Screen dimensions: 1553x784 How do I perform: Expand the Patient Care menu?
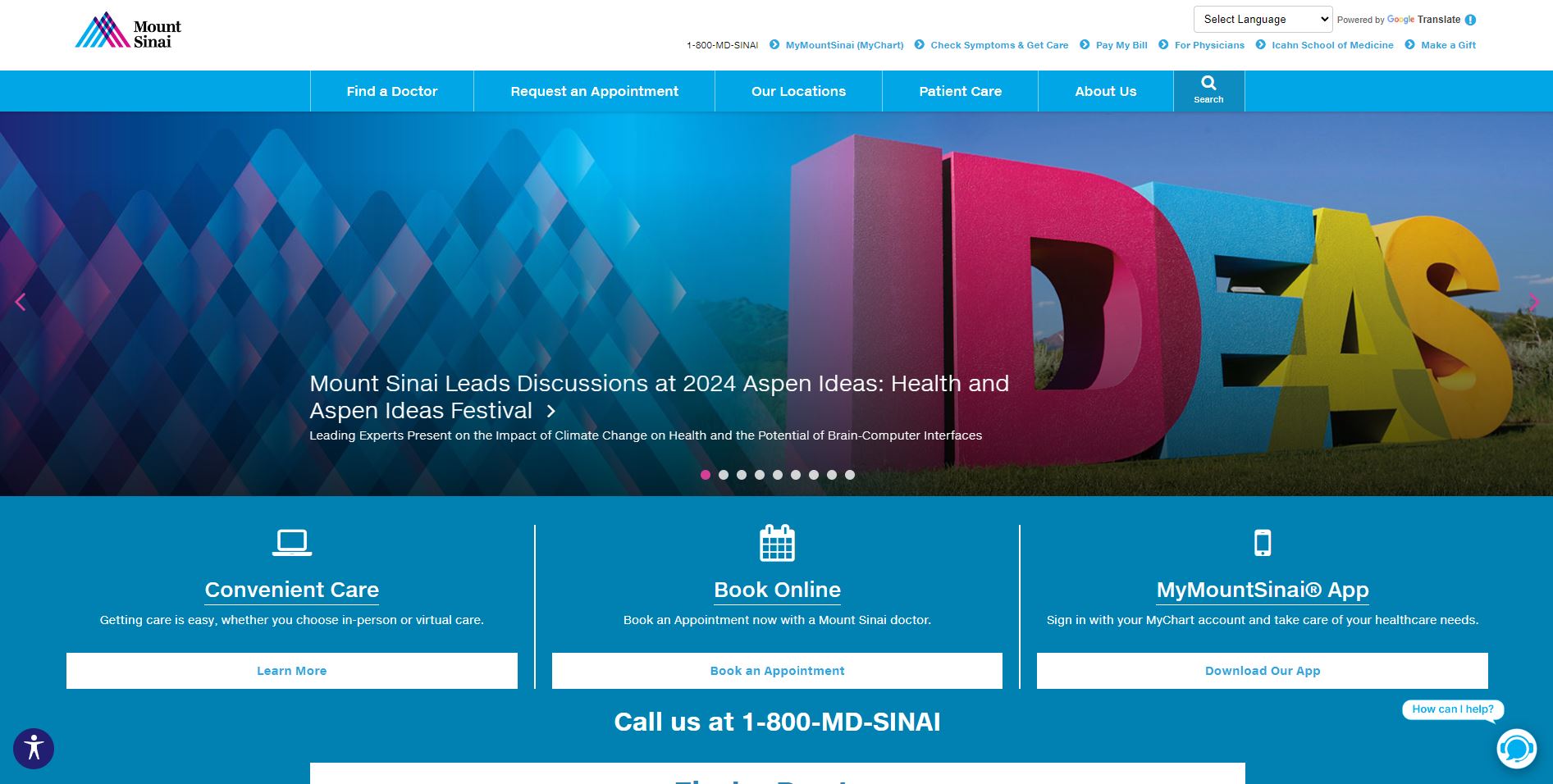(960, 91)
